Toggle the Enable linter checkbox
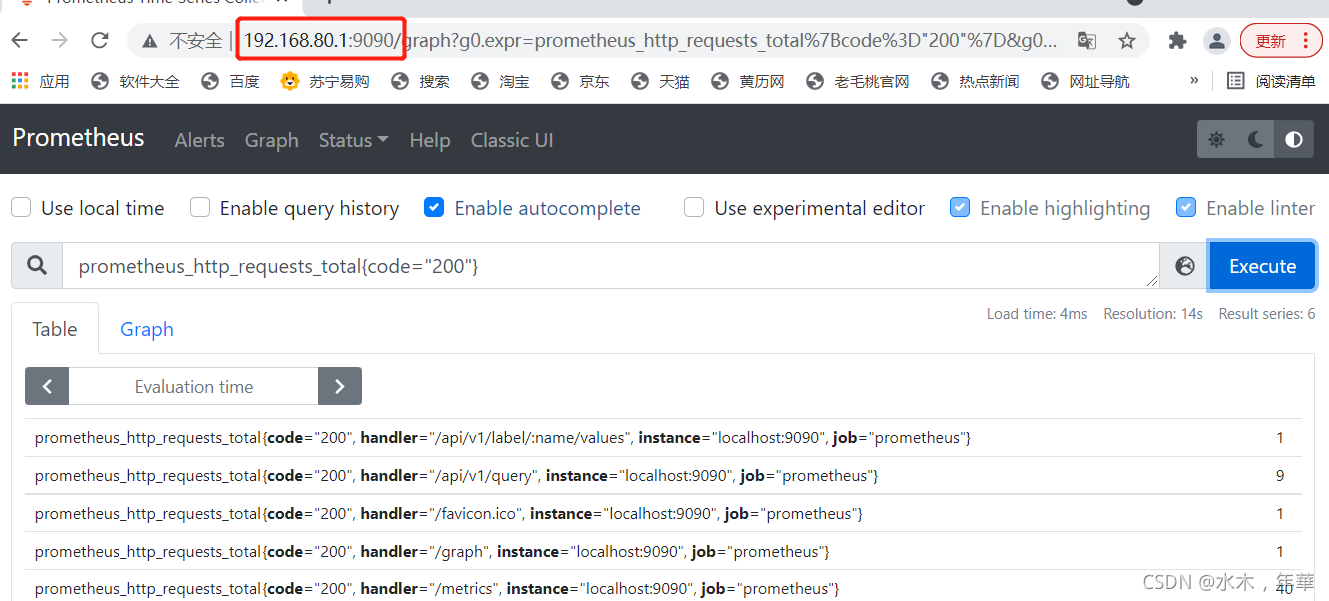 click(1186, 207)
